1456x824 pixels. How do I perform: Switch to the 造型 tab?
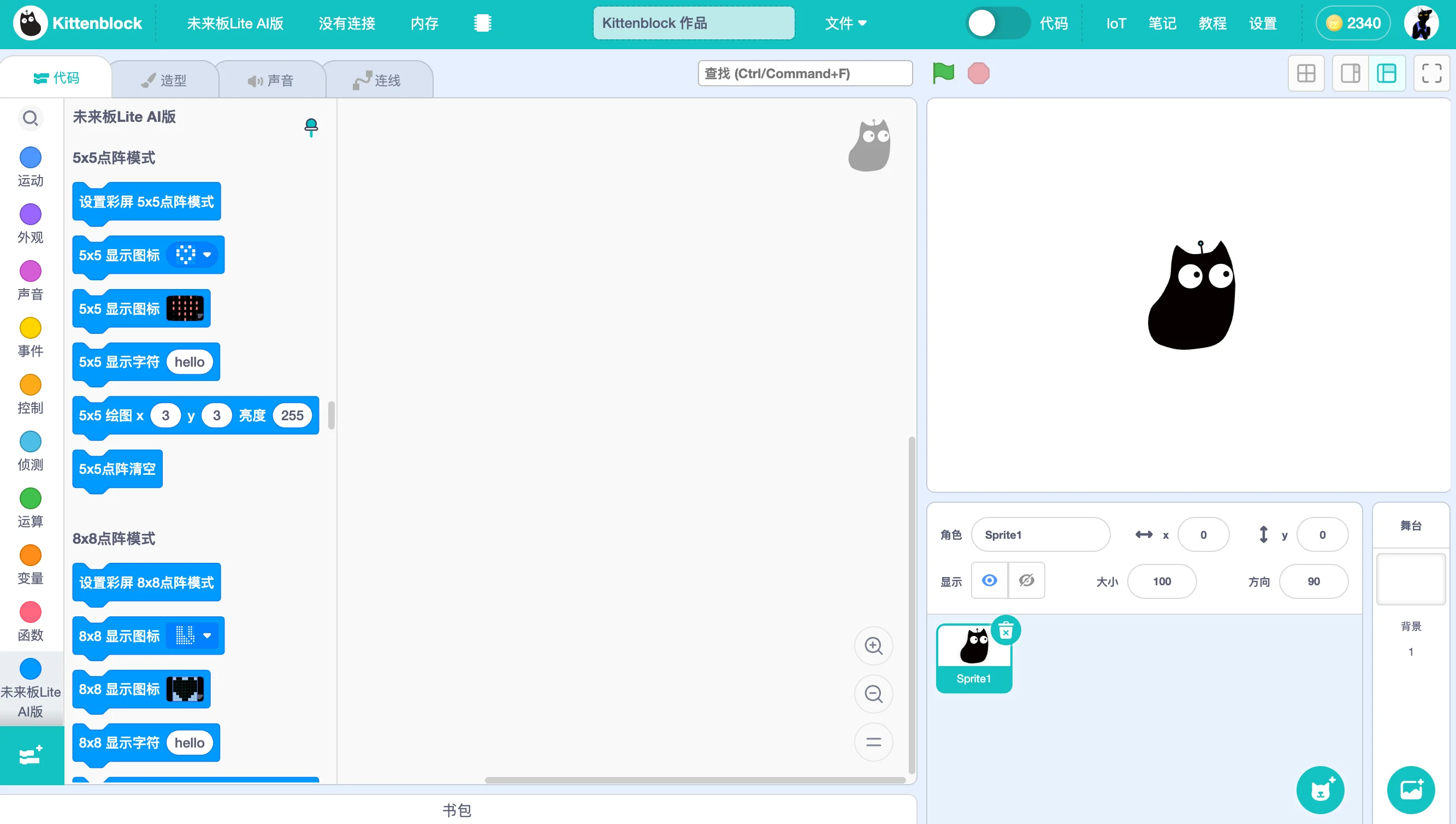[x=164, y=80]
